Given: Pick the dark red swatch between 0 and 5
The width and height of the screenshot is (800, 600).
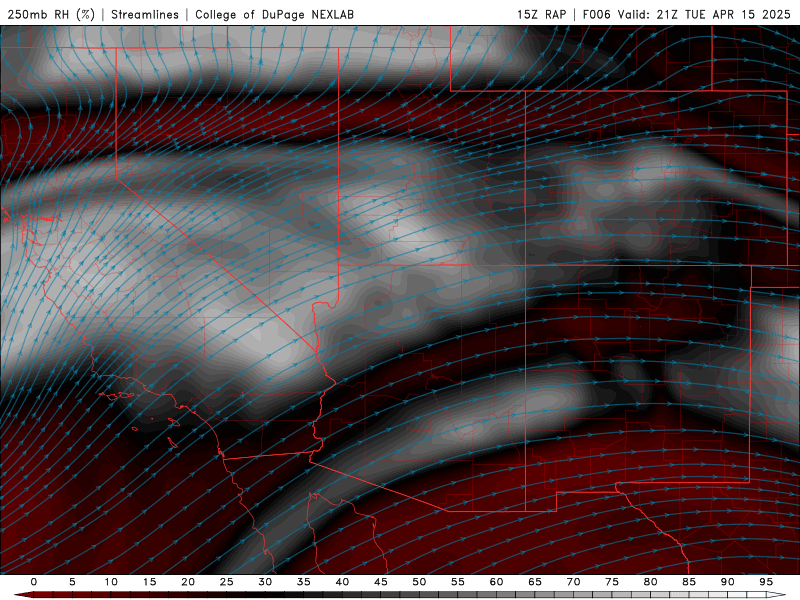Looking at the screenshot, I should tap(53, 595).
